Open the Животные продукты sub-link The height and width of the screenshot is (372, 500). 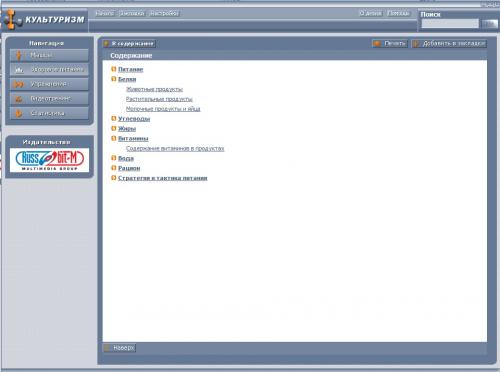coord(154,89)
